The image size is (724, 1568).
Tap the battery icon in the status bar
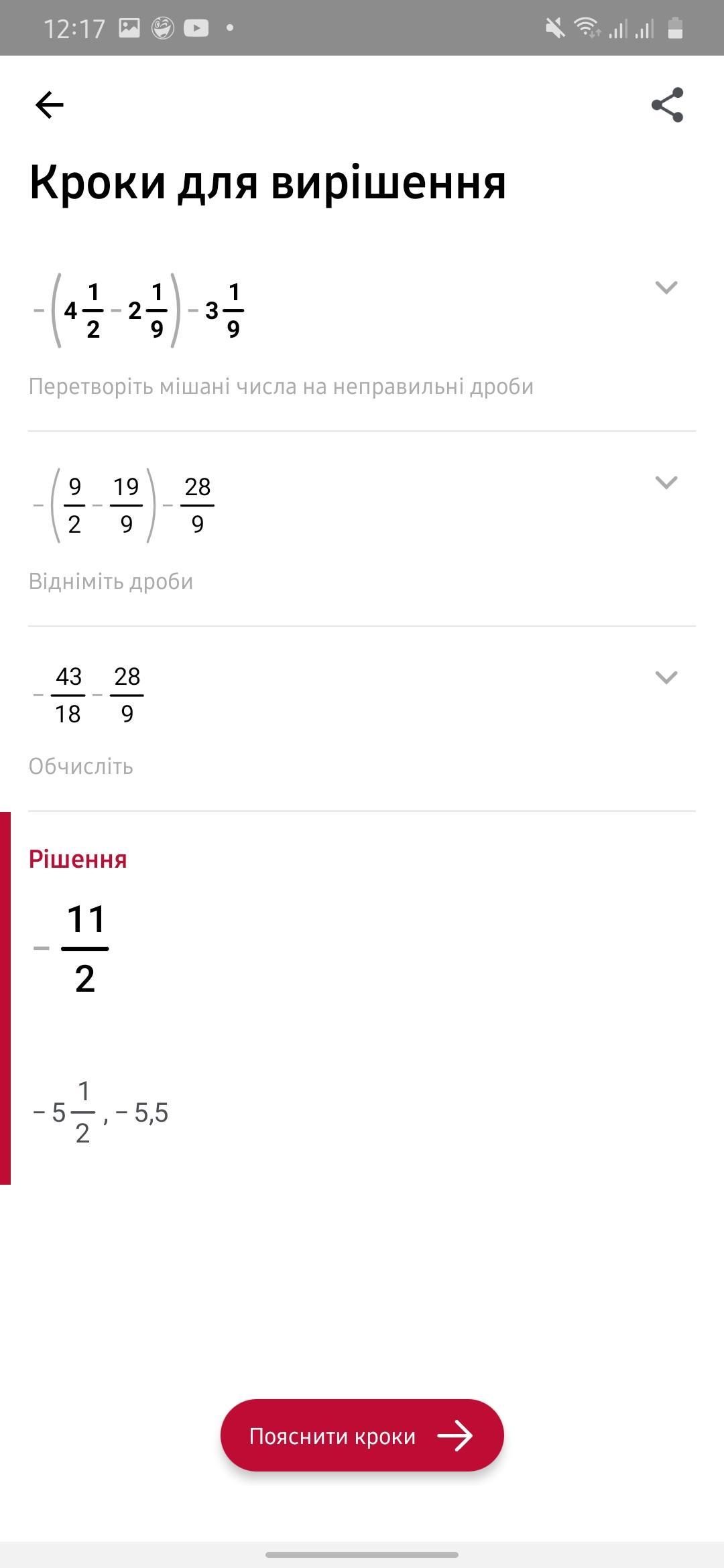click(x=675, y=28)
